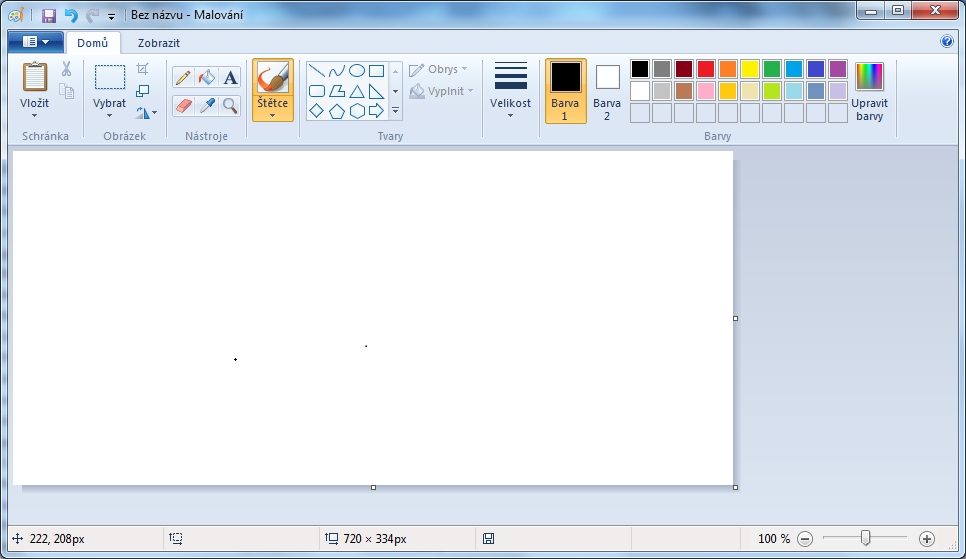Select the Eraser tool

pos(183,105)
